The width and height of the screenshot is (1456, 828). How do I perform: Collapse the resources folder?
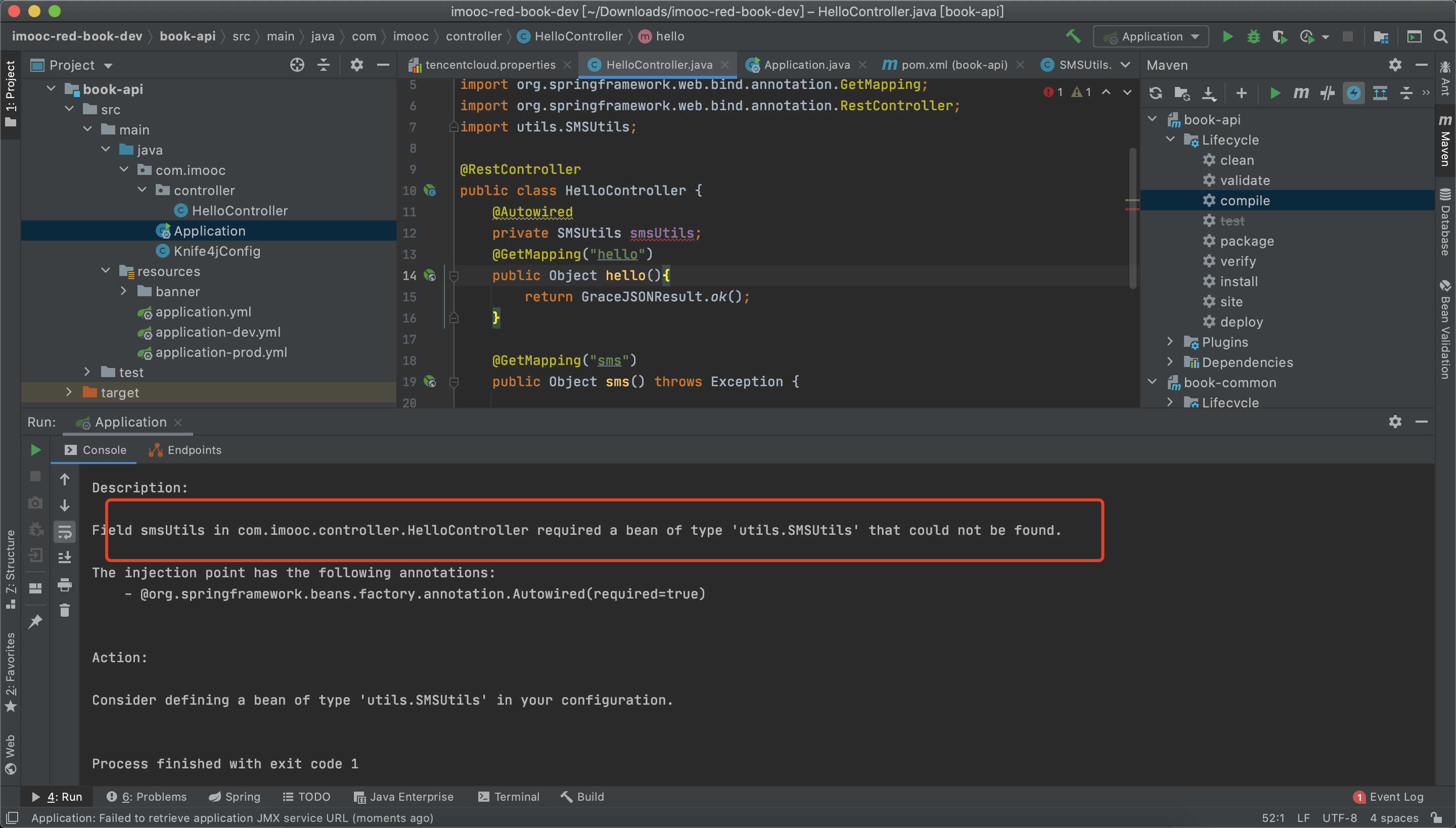(x=106, y=271)
